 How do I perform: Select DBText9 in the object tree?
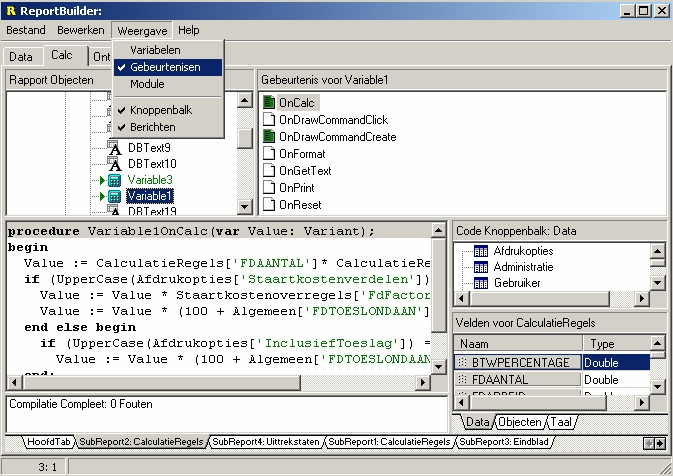pyautogui.click(x=149, y=148)
